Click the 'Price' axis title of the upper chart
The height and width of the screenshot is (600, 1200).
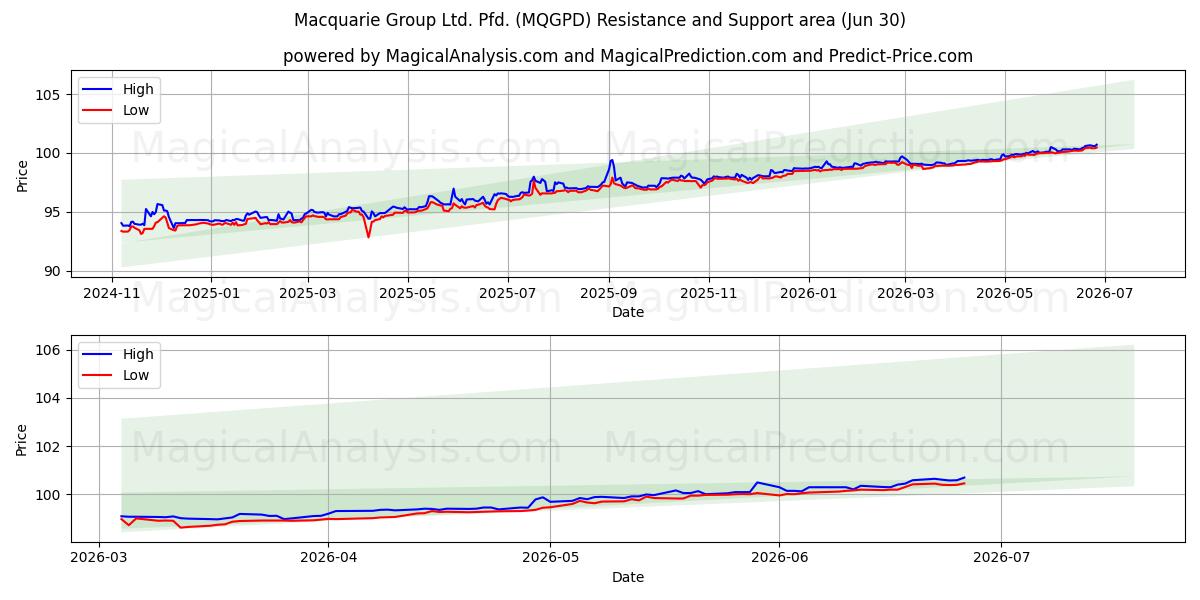click(x=22, y=177)
